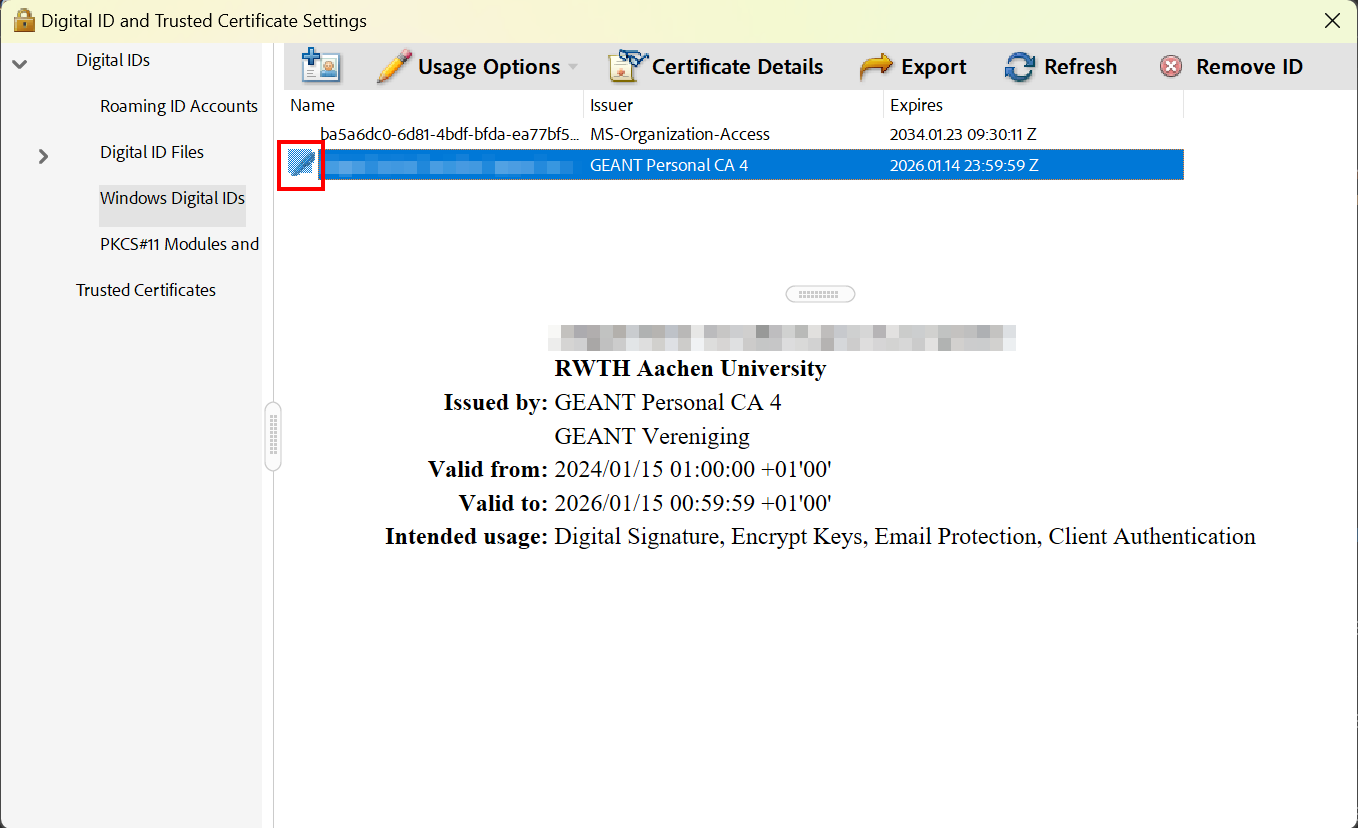Screen dimensions: 1358x828
Task: Click the Remove ID red icon
Action: tap(1170, 66)
